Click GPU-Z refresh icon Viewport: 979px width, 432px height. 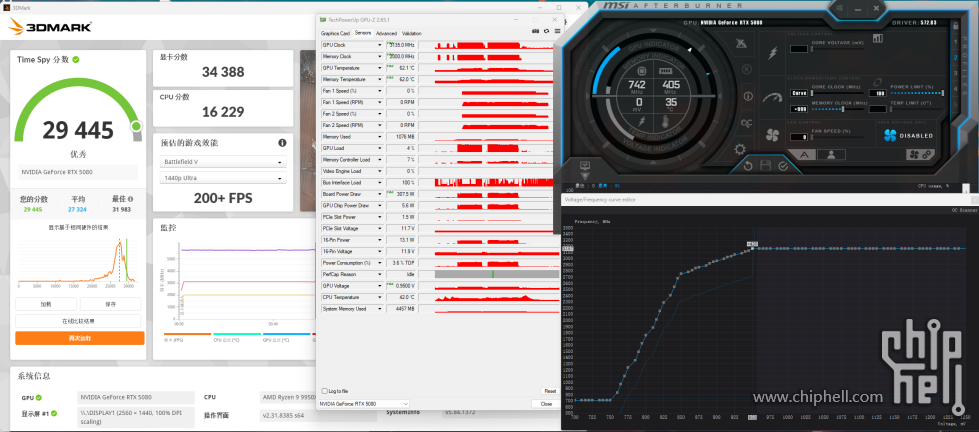(x=546, y=31)
